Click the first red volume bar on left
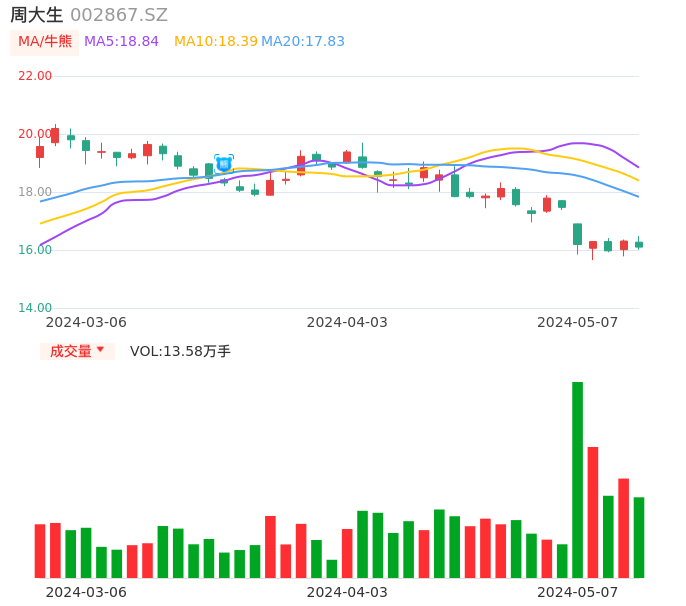This screenshot has width=686, height=606. click(40, 551)
